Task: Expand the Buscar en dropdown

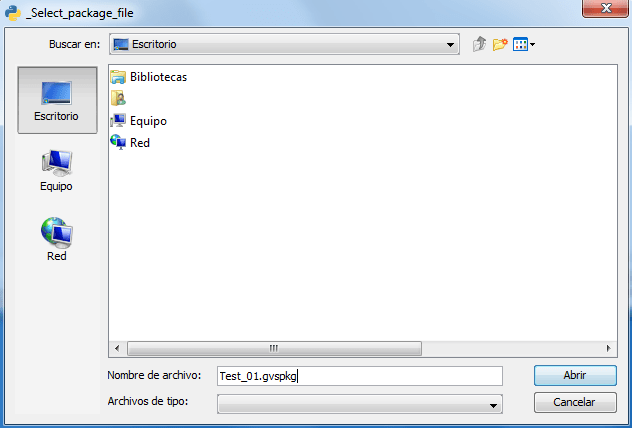Action: click(x=450, y=44)
